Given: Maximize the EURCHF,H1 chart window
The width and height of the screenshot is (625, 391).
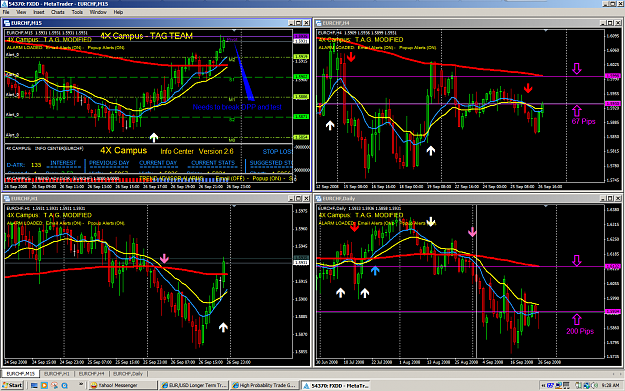Looking at the screenshot, I should click(x=298, y=198).
